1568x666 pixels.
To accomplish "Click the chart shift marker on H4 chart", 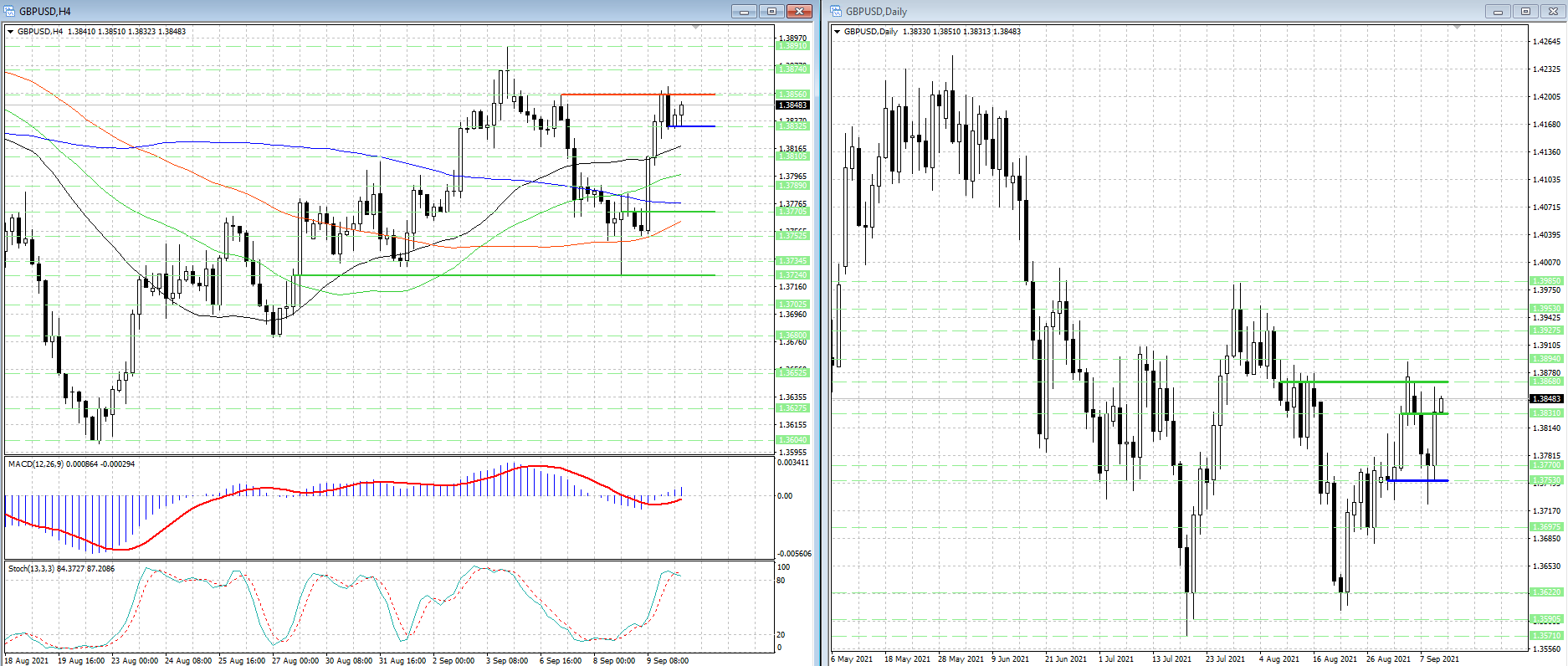I will [696, 28].
